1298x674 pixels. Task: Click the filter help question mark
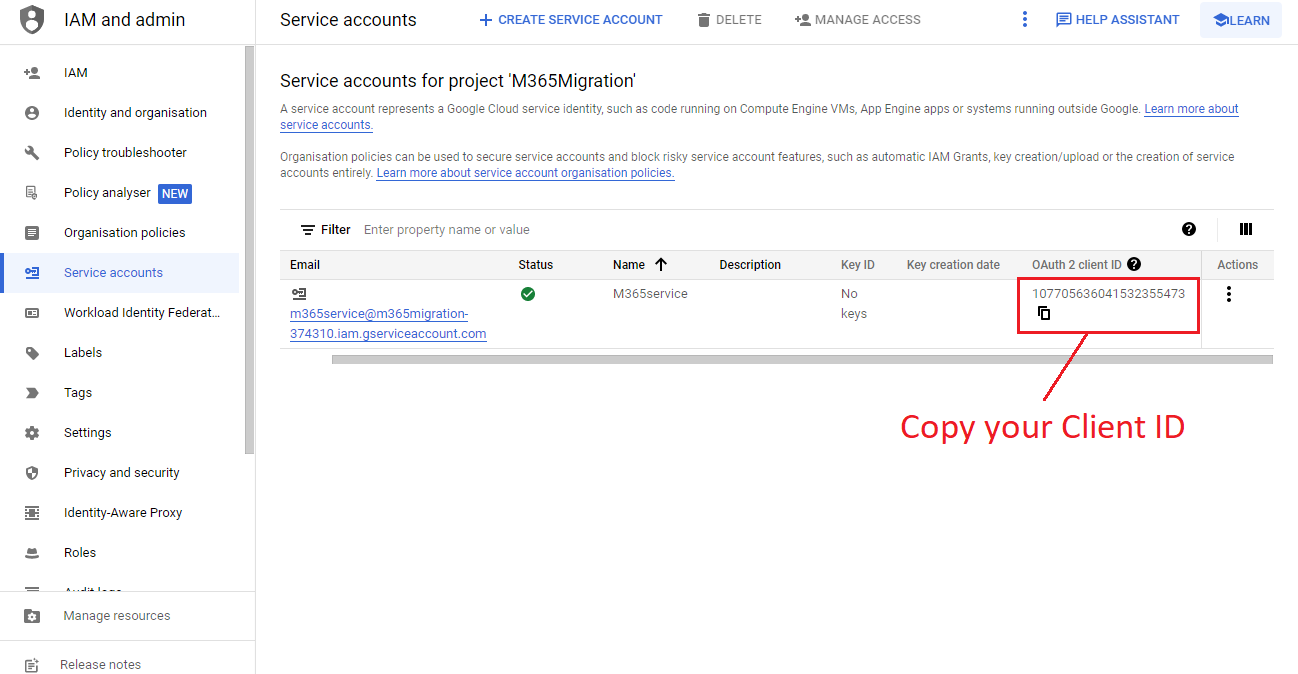coord(1189,229)
